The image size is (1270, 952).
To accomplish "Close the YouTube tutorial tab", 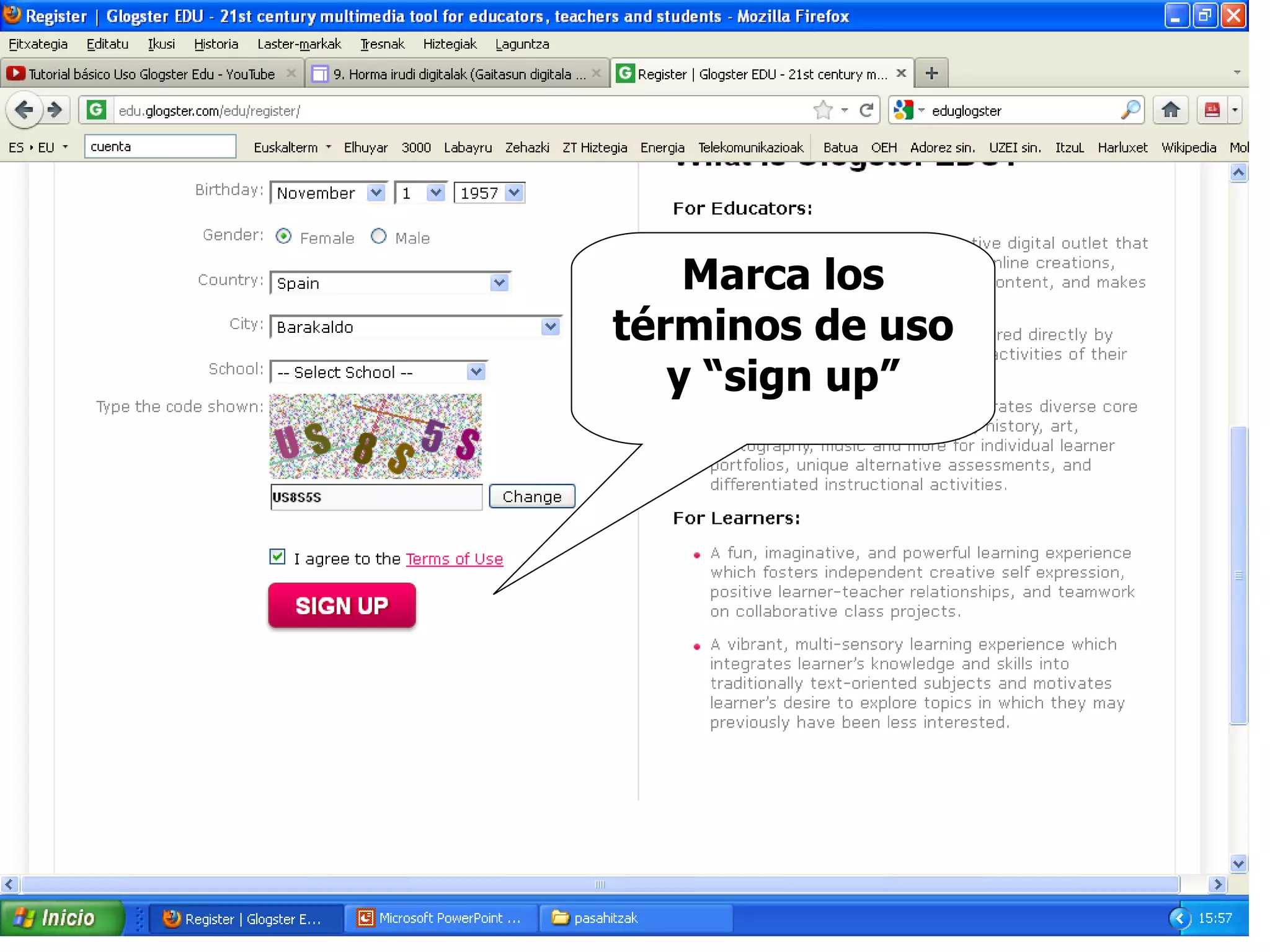I will click(291, 73).
